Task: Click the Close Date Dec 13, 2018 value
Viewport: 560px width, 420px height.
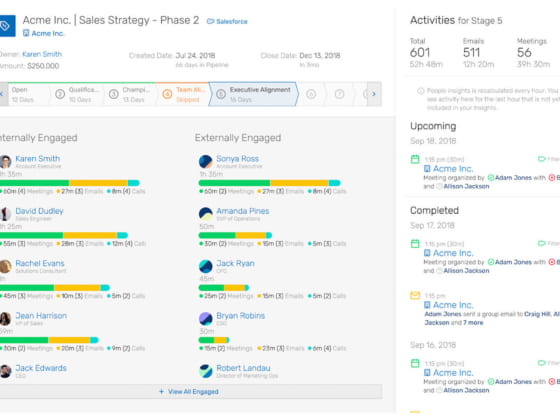Action: point(320,55)
